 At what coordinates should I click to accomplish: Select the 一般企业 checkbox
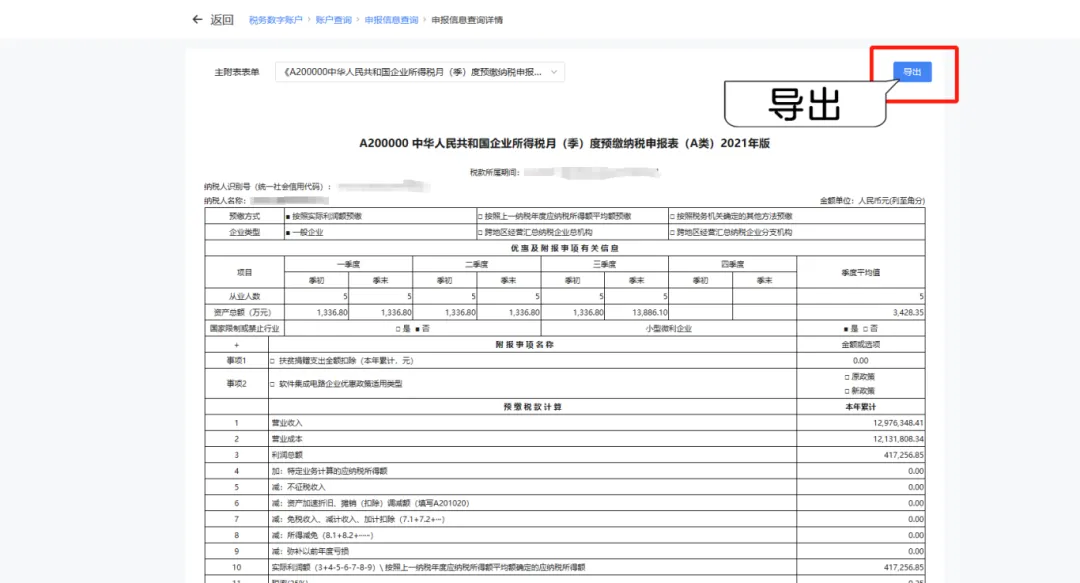point(288,232)
